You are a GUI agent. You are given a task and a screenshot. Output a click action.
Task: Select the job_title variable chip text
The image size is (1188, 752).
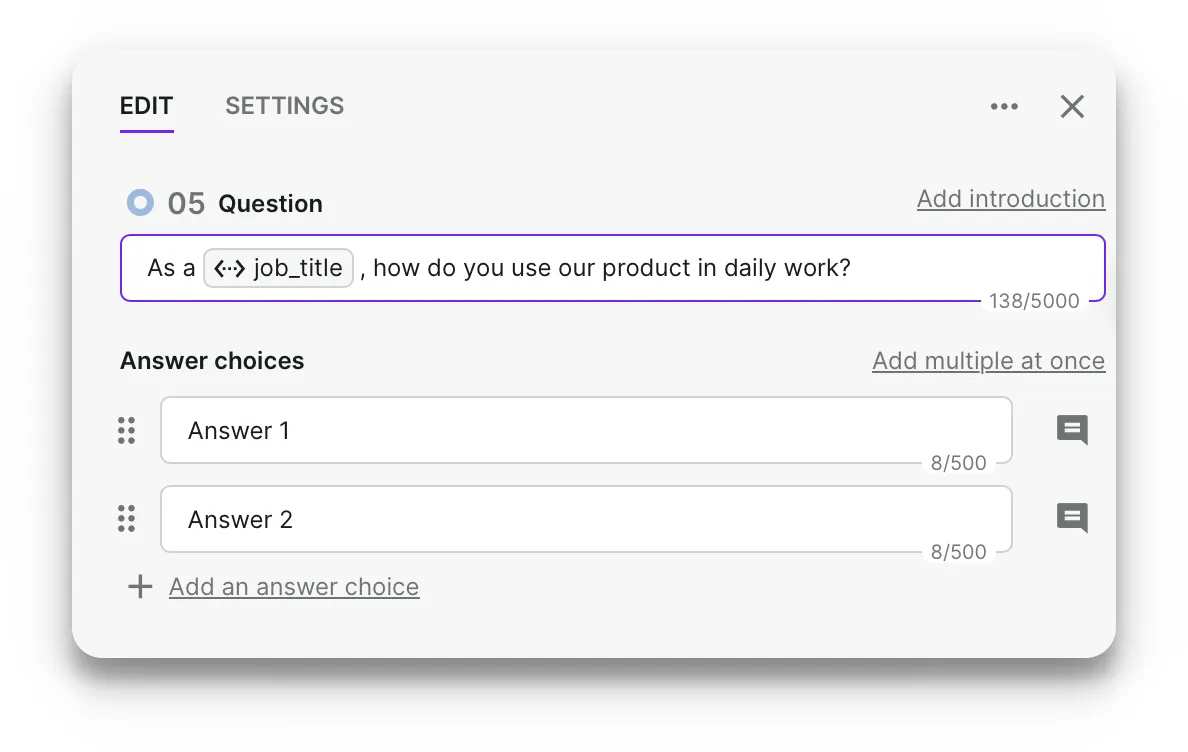(298, 268)
